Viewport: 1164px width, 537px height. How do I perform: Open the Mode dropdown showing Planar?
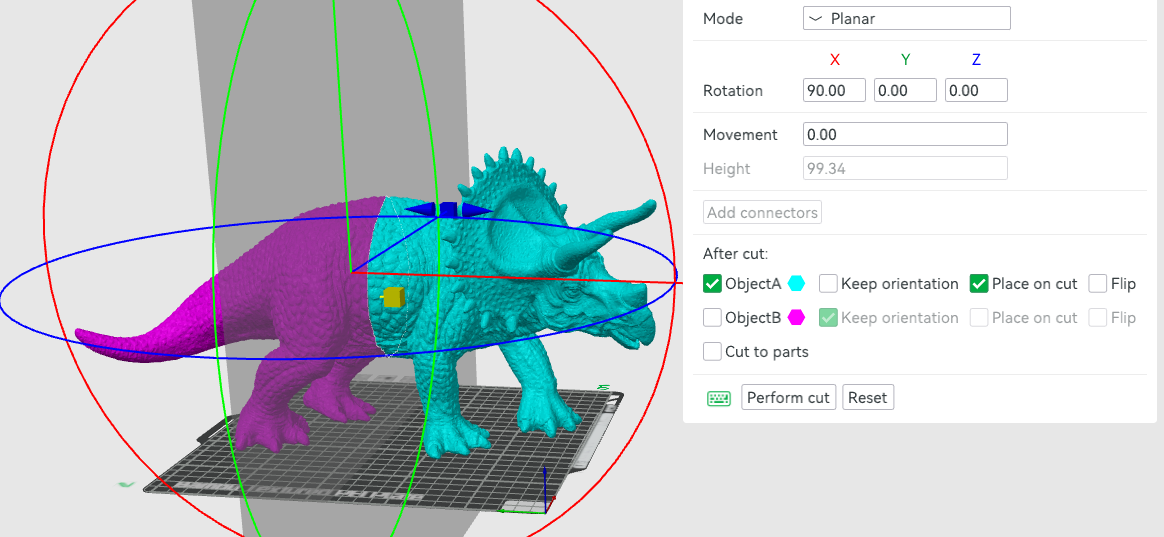tap(906, 18)
